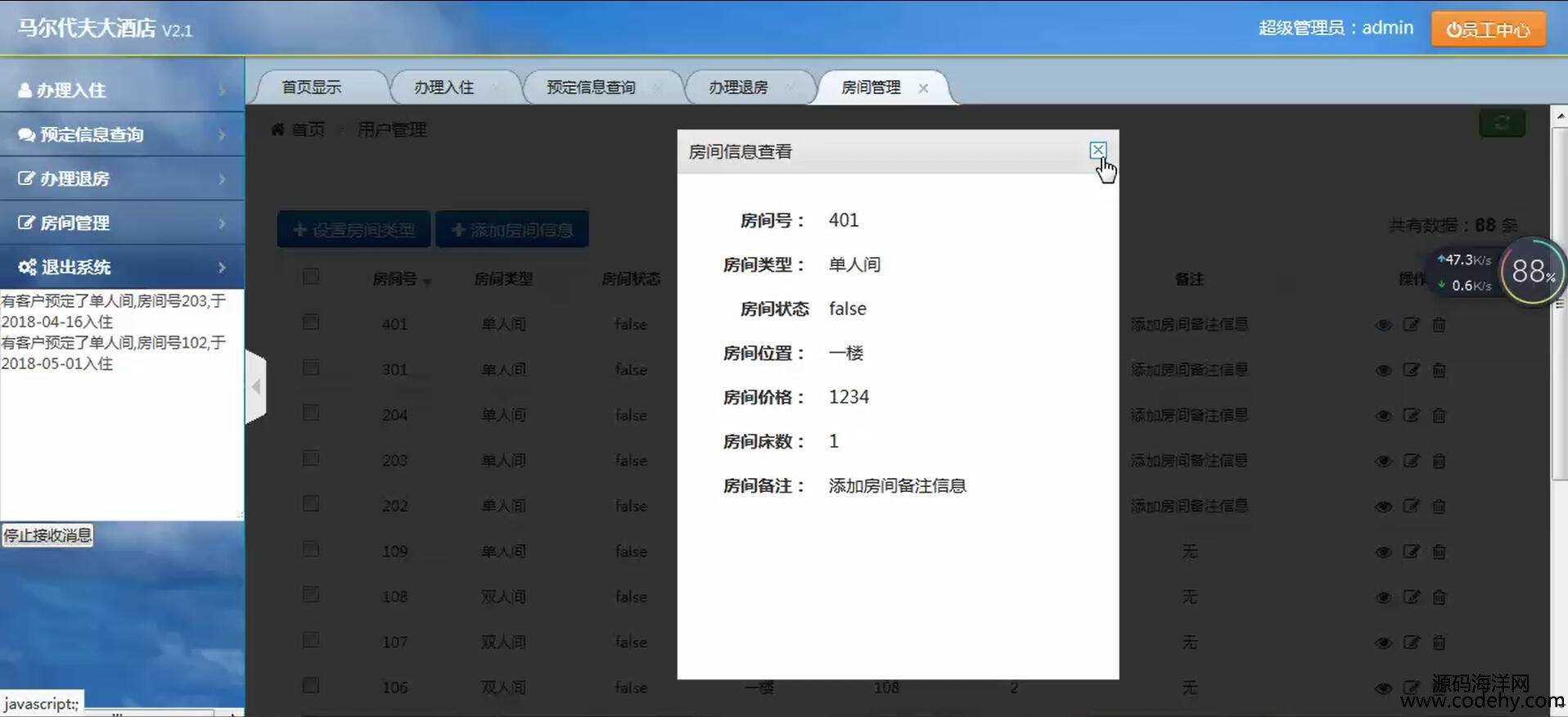
Task: Tick the checkbox for room 203
Action: pyautogui.click(x=311, y=458)
